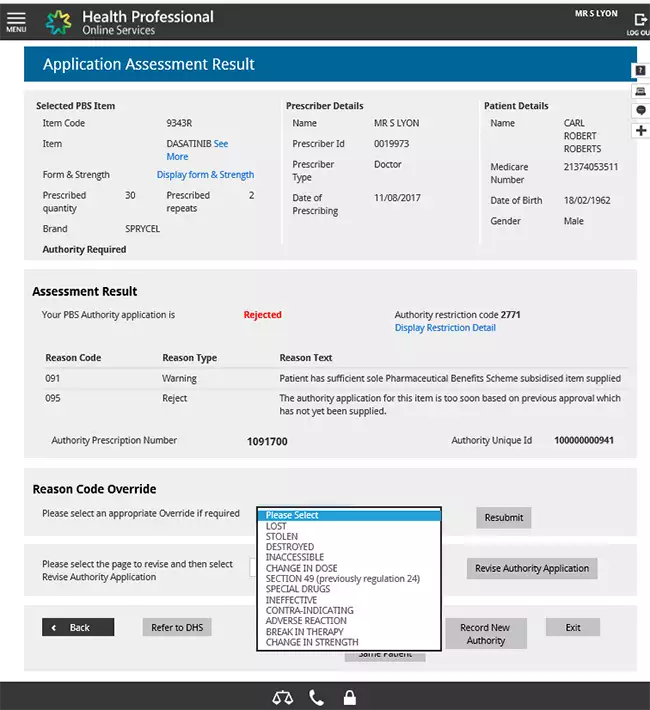
Task: Click the Resubmit button
Action: tap(503, 517)
